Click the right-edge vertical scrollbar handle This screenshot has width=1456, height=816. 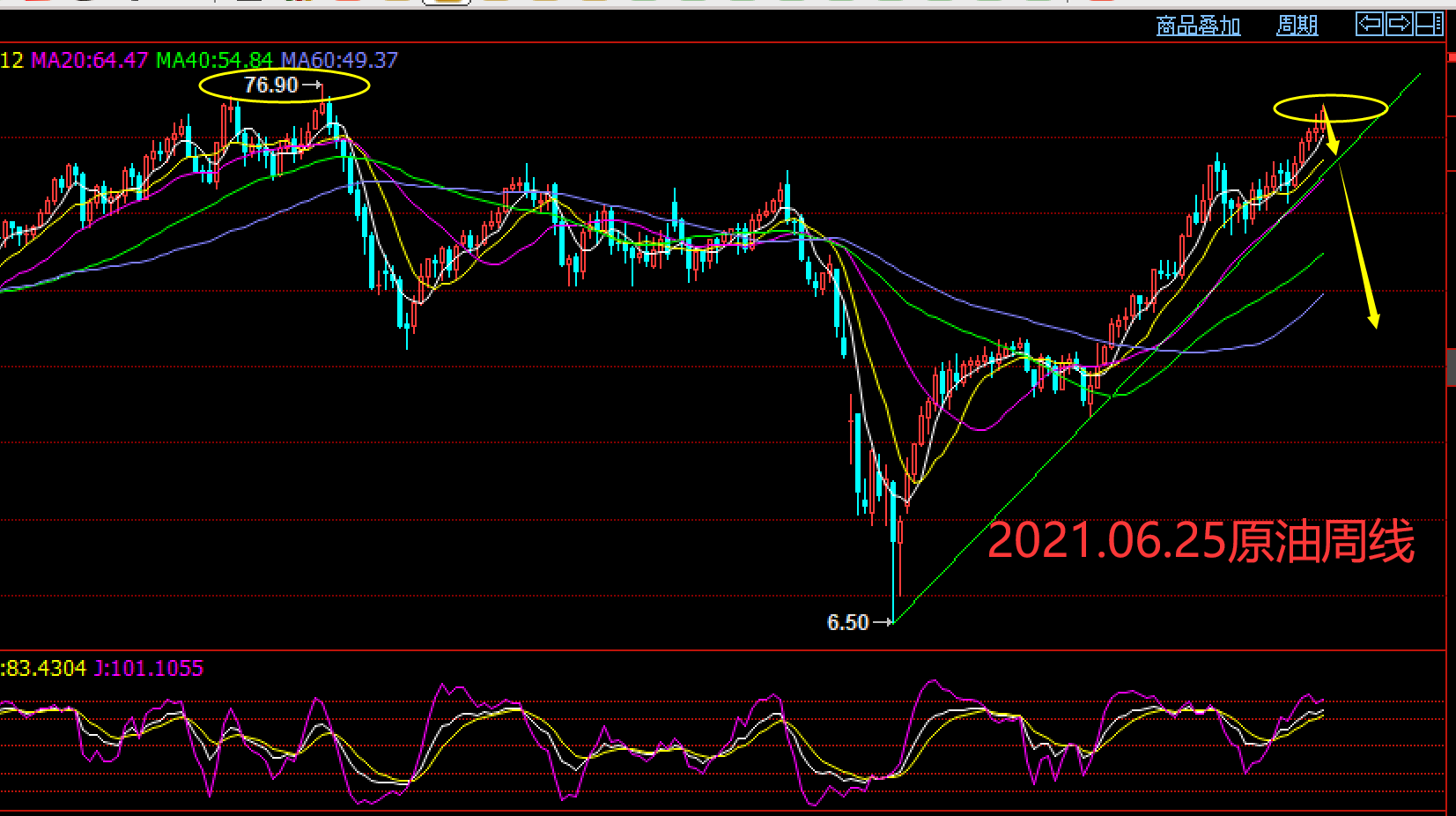(x=1451, y=367)
